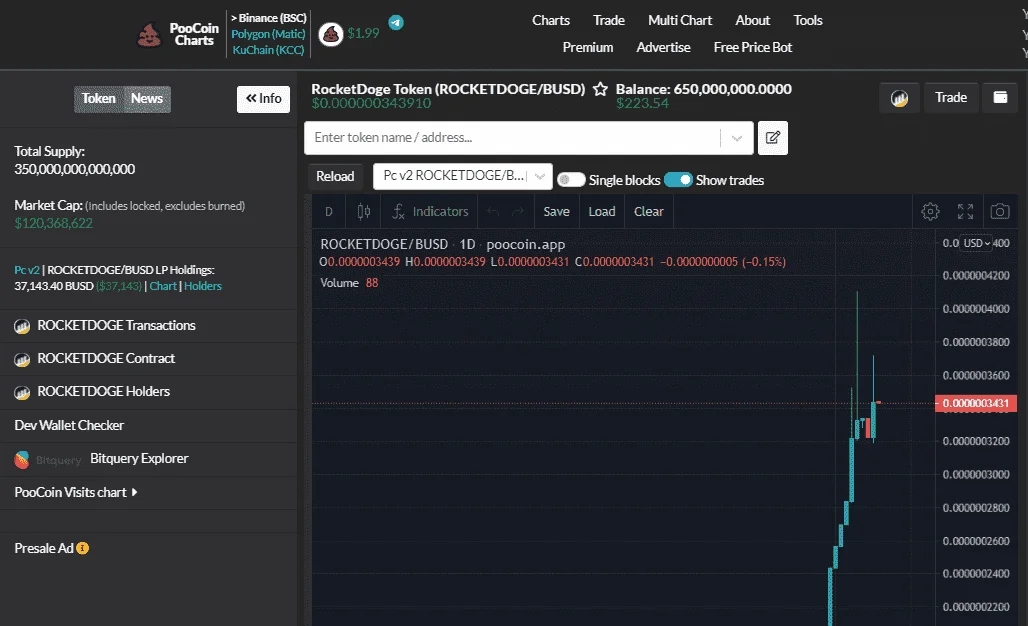This screenshot has height=626, width=1028.
Task: Click icon beside ROCKETDOGE Transactions
Action: (x=22, y=326)
